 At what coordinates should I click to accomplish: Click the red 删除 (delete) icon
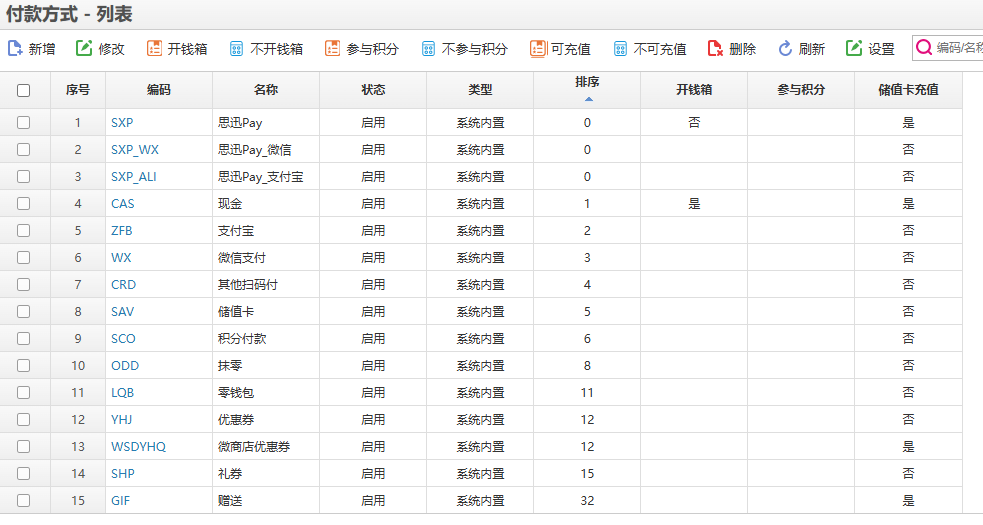715,48
